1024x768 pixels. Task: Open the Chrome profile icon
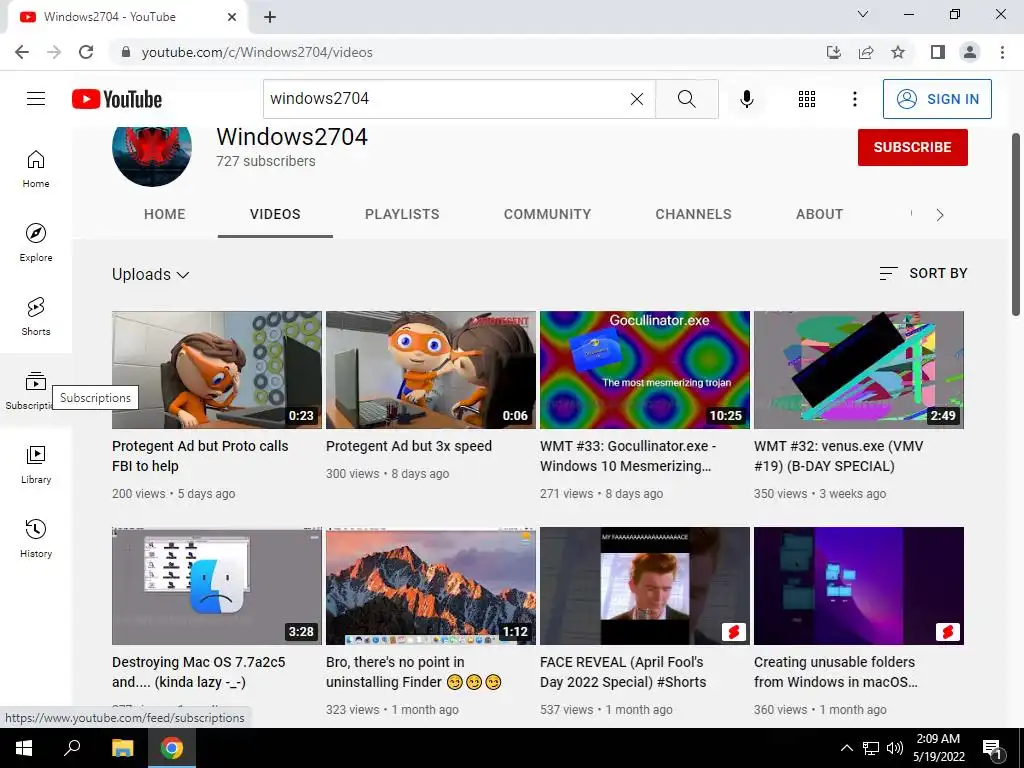pos(970,52)
